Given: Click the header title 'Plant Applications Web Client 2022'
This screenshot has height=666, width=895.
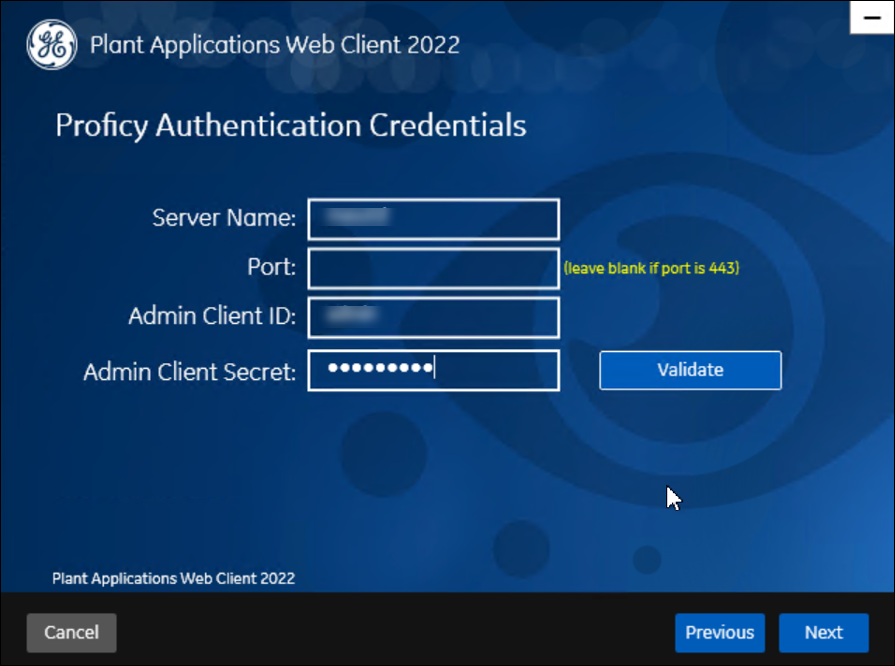Looking at the screenshot, I should tap(275, 45).
